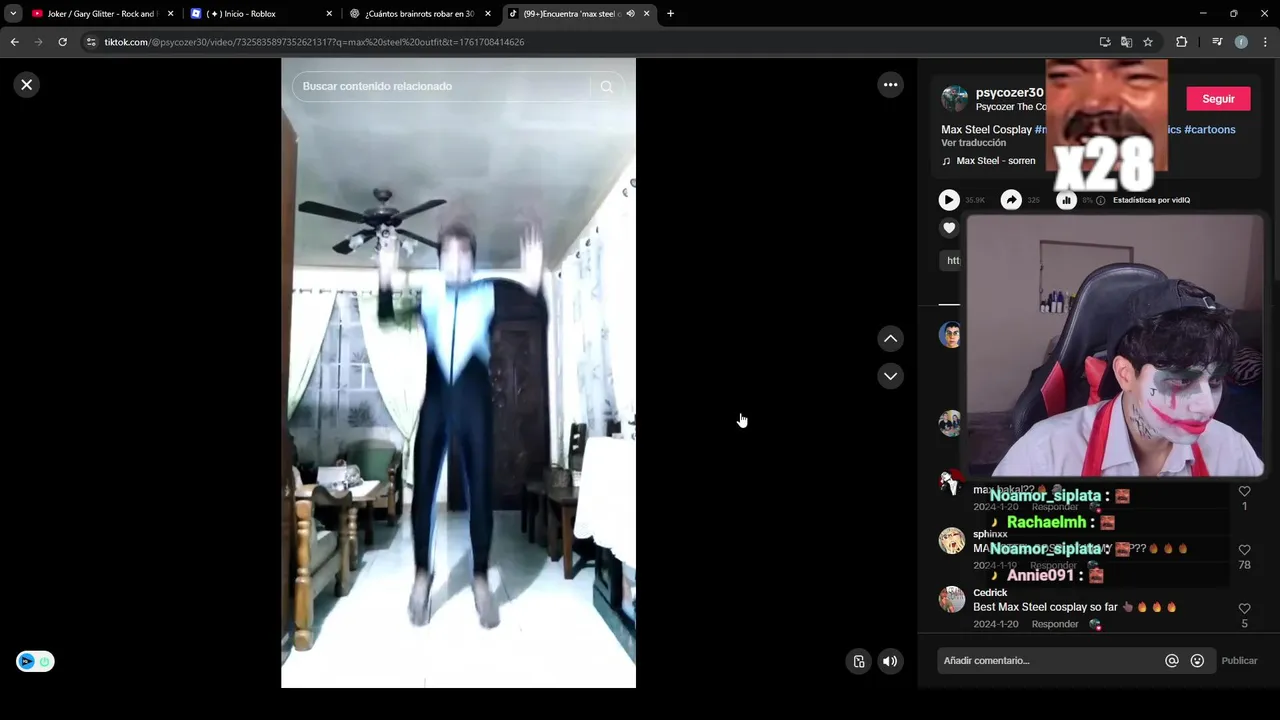Close the Joker / Gary Glitter tab
Screen dimensions: 1280x720
pos(170,14)
